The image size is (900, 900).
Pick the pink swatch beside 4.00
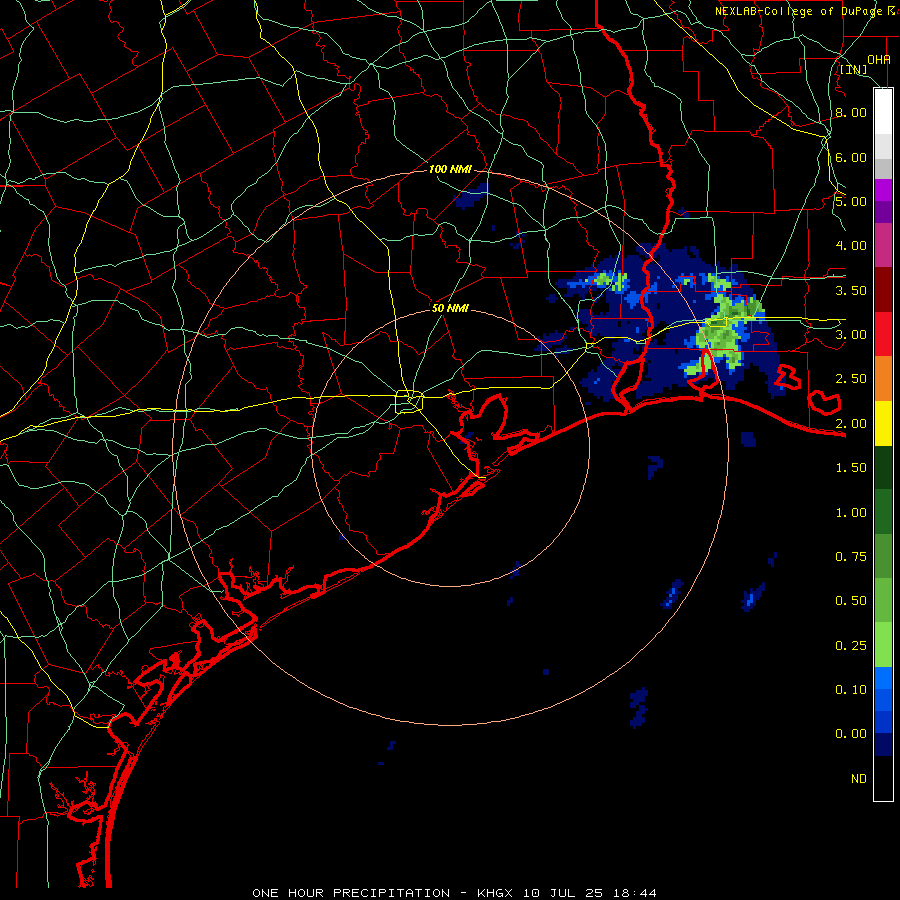[883, 245]
